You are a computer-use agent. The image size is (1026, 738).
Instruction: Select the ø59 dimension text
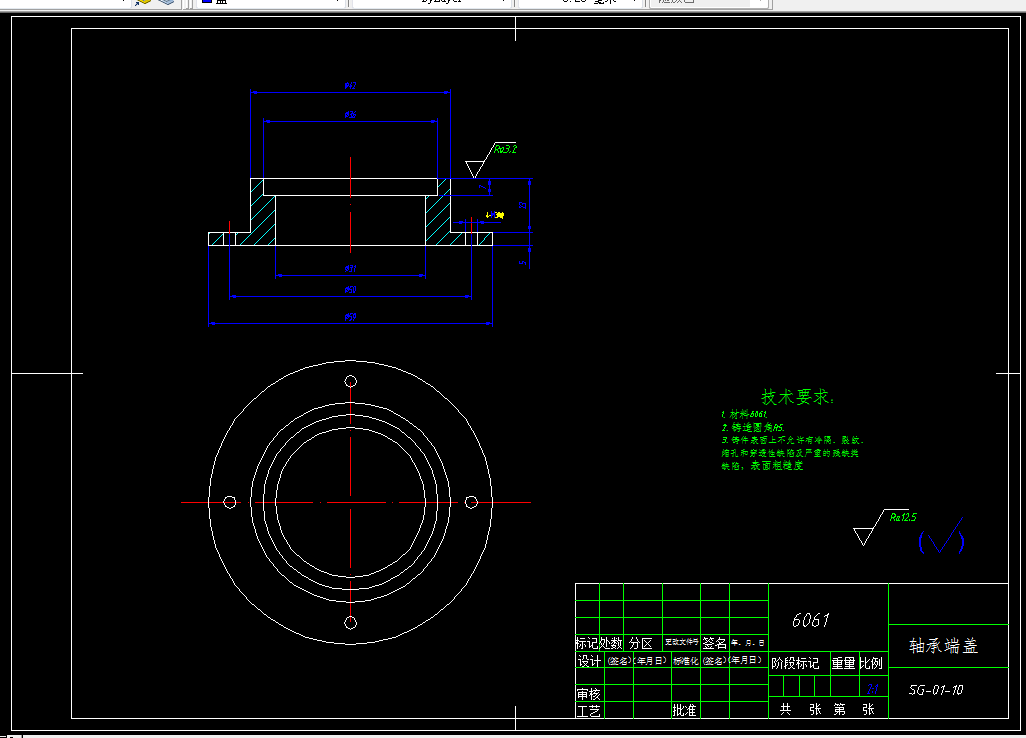click(350, 317)
